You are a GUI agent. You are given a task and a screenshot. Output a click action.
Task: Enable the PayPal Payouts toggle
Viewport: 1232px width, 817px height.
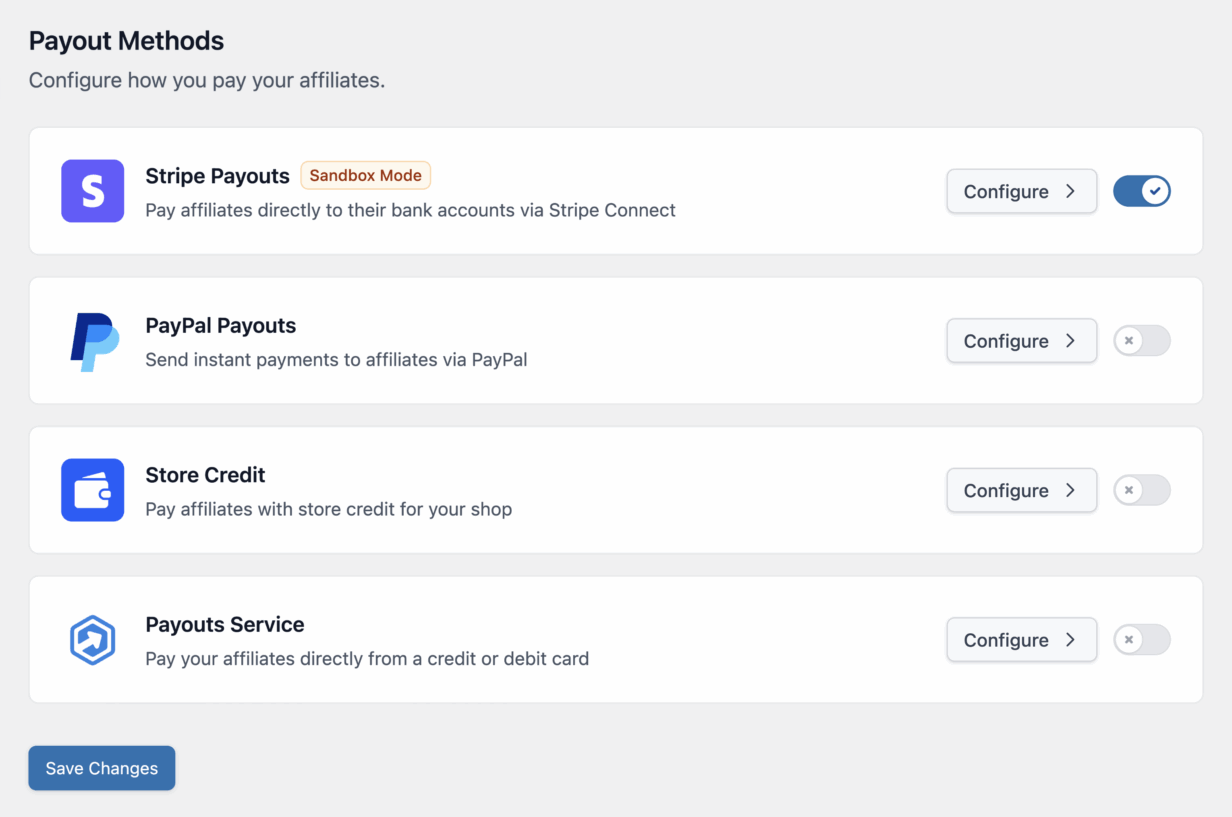pos(1142,341)
